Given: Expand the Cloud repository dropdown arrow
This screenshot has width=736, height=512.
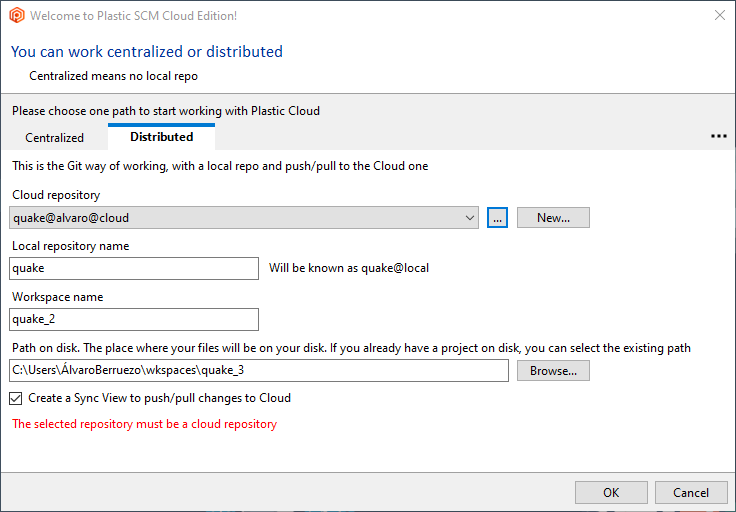Looking at the screenshot, I should (470, 217).
